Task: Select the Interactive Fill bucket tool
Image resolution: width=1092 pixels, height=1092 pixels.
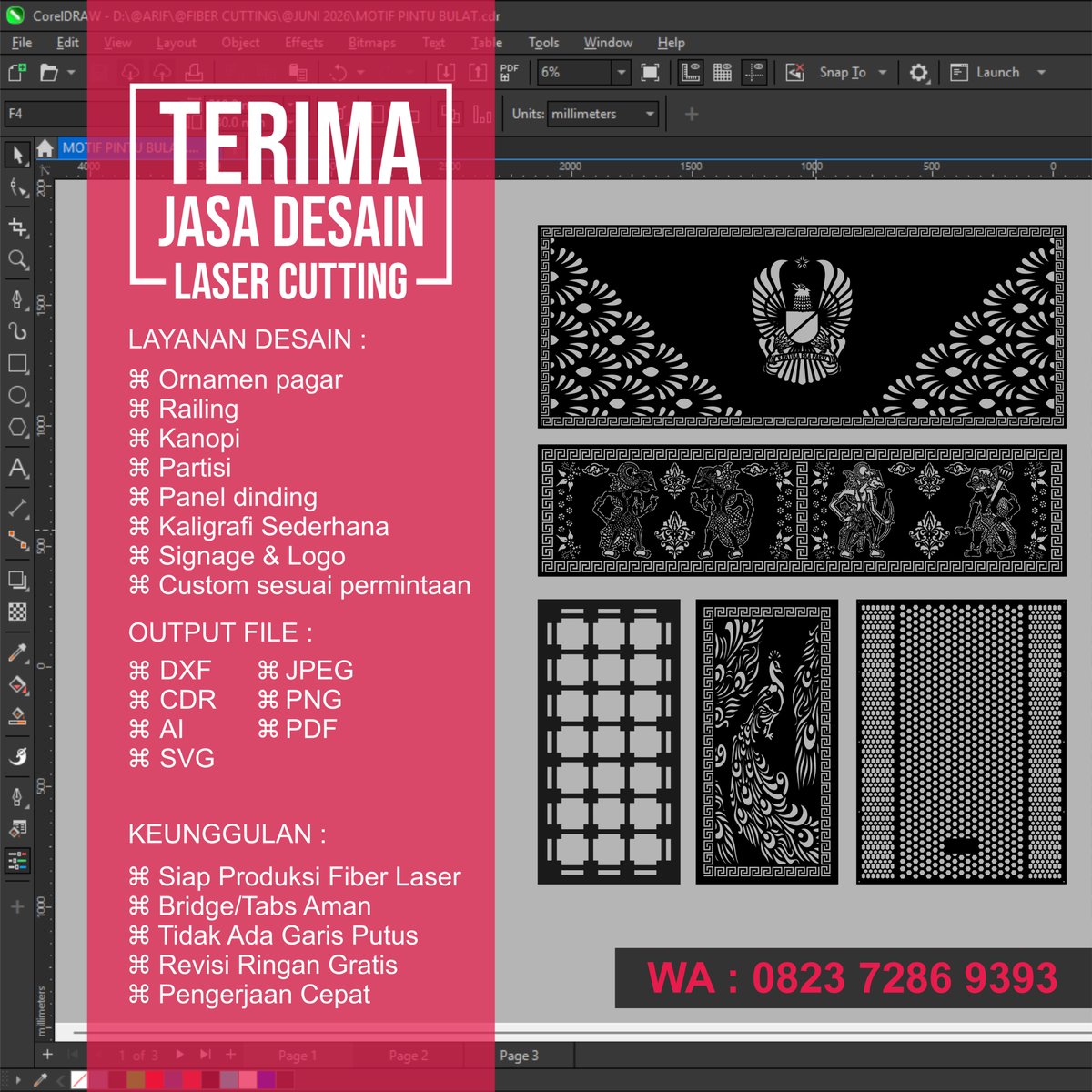Action: pyautogui.click(x=17, y=684)
